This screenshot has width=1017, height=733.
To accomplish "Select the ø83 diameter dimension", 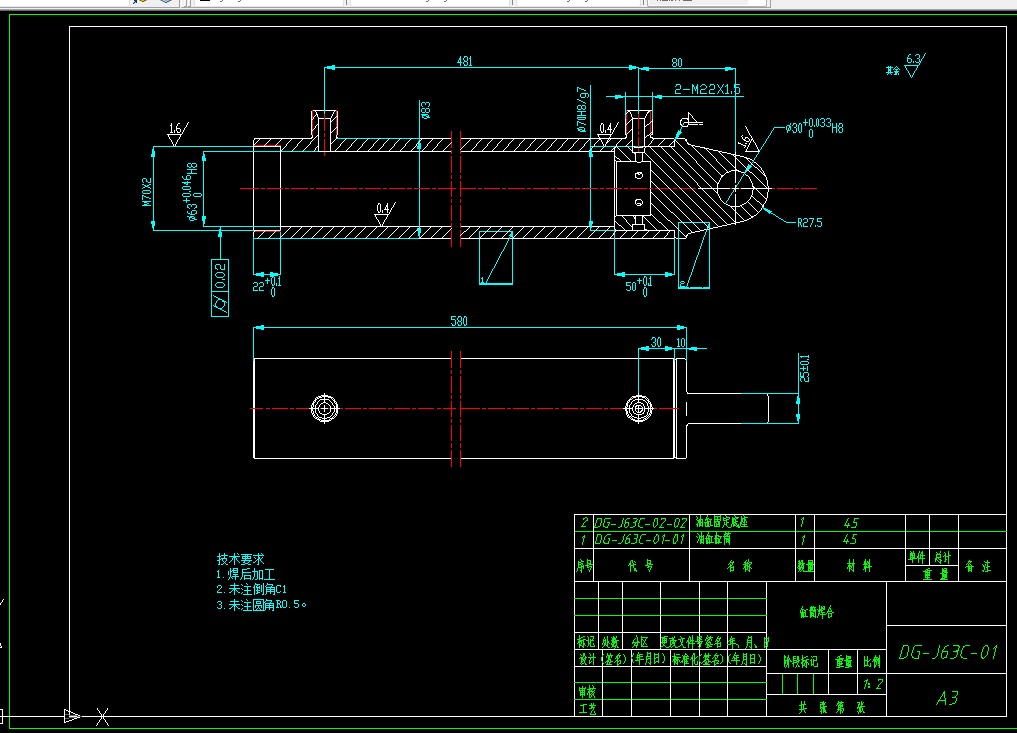I will click(x=425, y=110).
